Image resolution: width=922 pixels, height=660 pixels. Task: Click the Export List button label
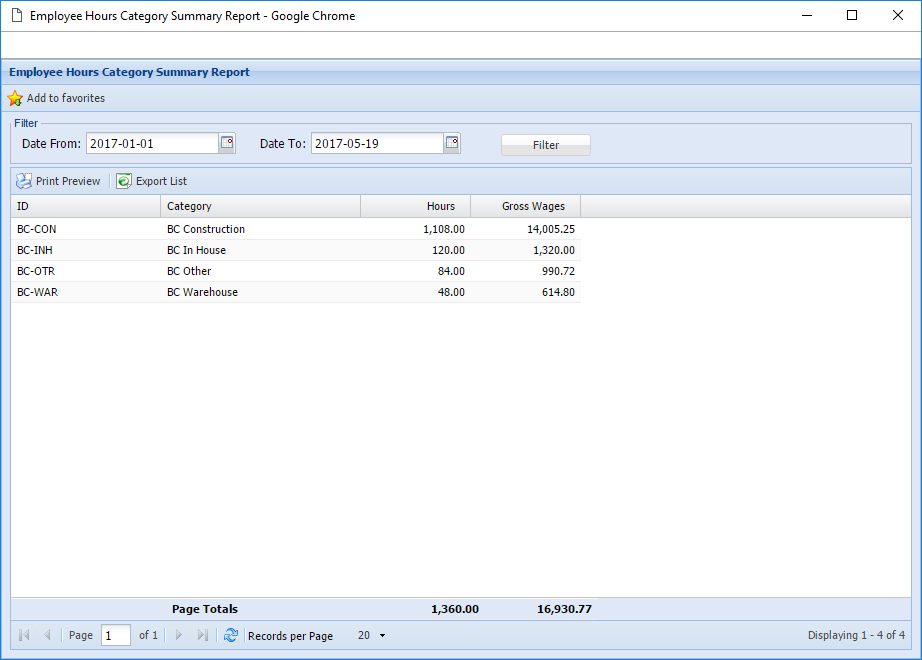[161, 181]
